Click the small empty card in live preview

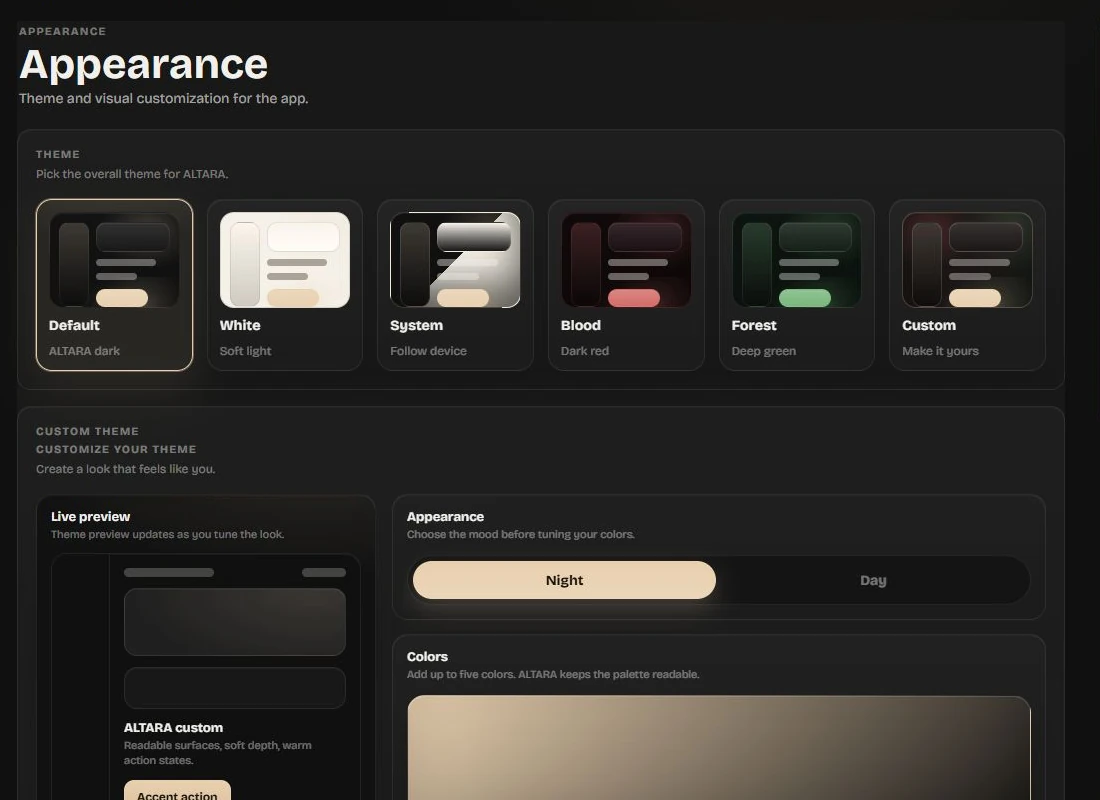tap(234, 688)
